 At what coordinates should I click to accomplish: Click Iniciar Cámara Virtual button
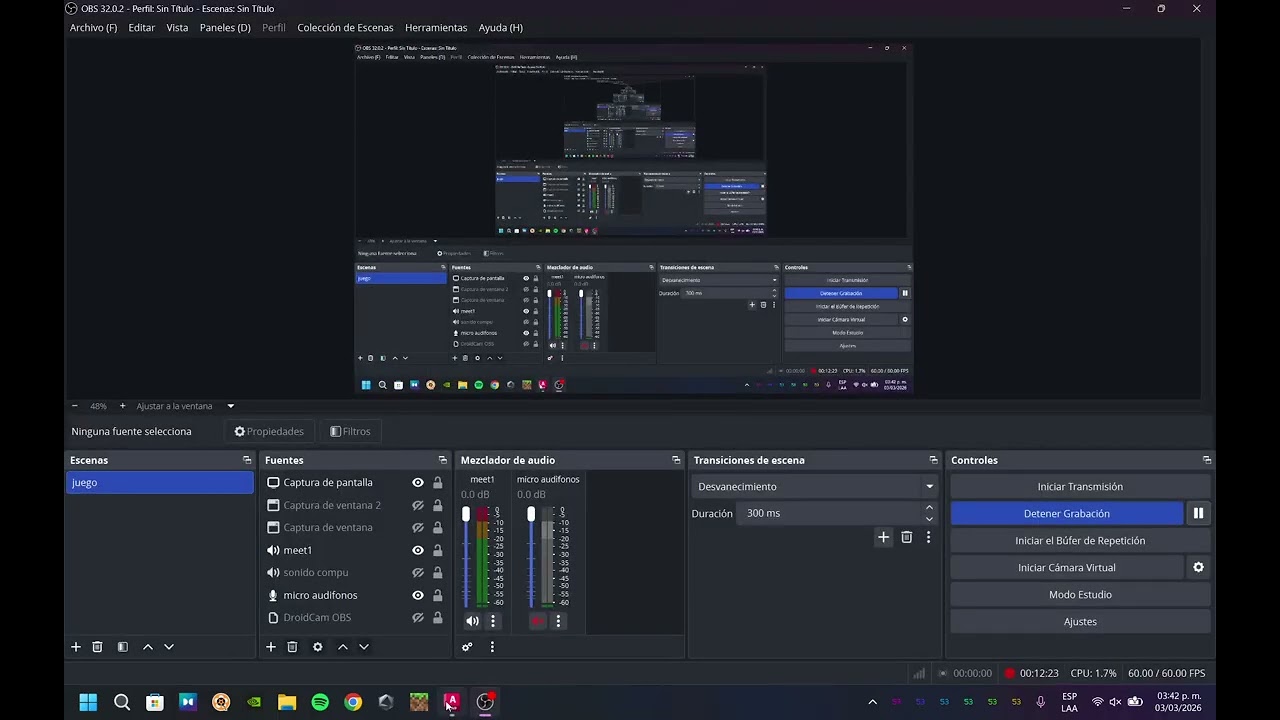1066,567
